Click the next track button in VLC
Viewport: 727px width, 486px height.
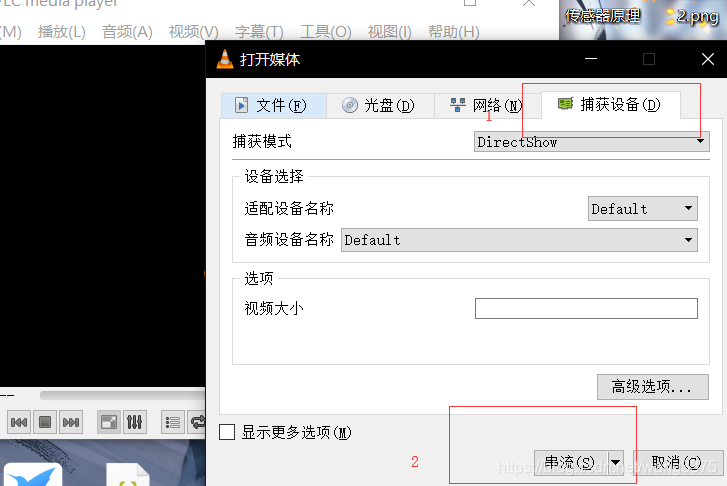[x=71, y=422]
